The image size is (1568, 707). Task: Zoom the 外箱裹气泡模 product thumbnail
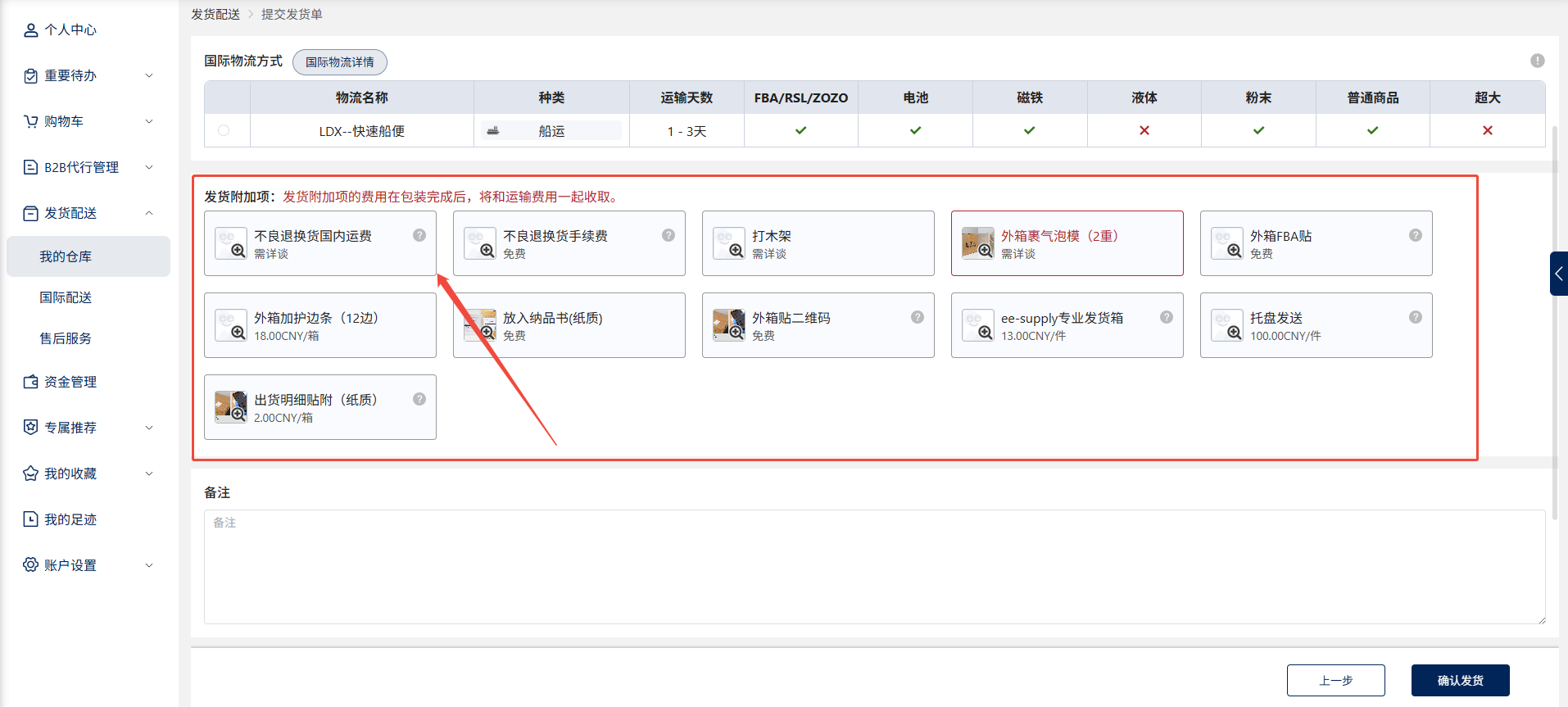[978, 243]
